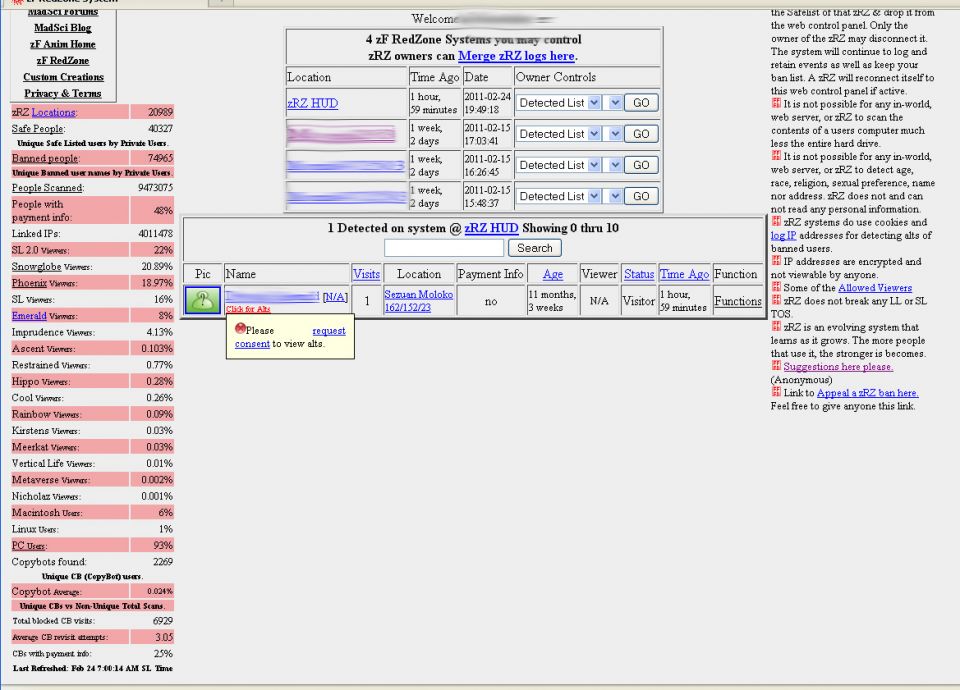Click the red 'Click for Alts' link
This screenshot has height=690, width=960.
(x=248, y=309)
